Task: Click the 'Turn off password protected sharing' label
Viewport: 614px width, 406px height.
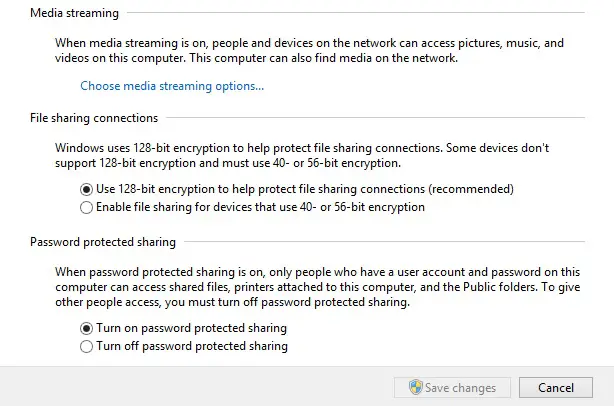Action: 192,346
